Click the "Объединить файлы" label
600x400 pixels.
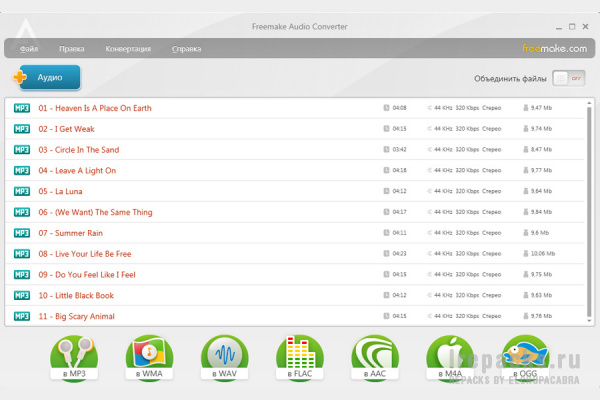[x=510, y=79]
